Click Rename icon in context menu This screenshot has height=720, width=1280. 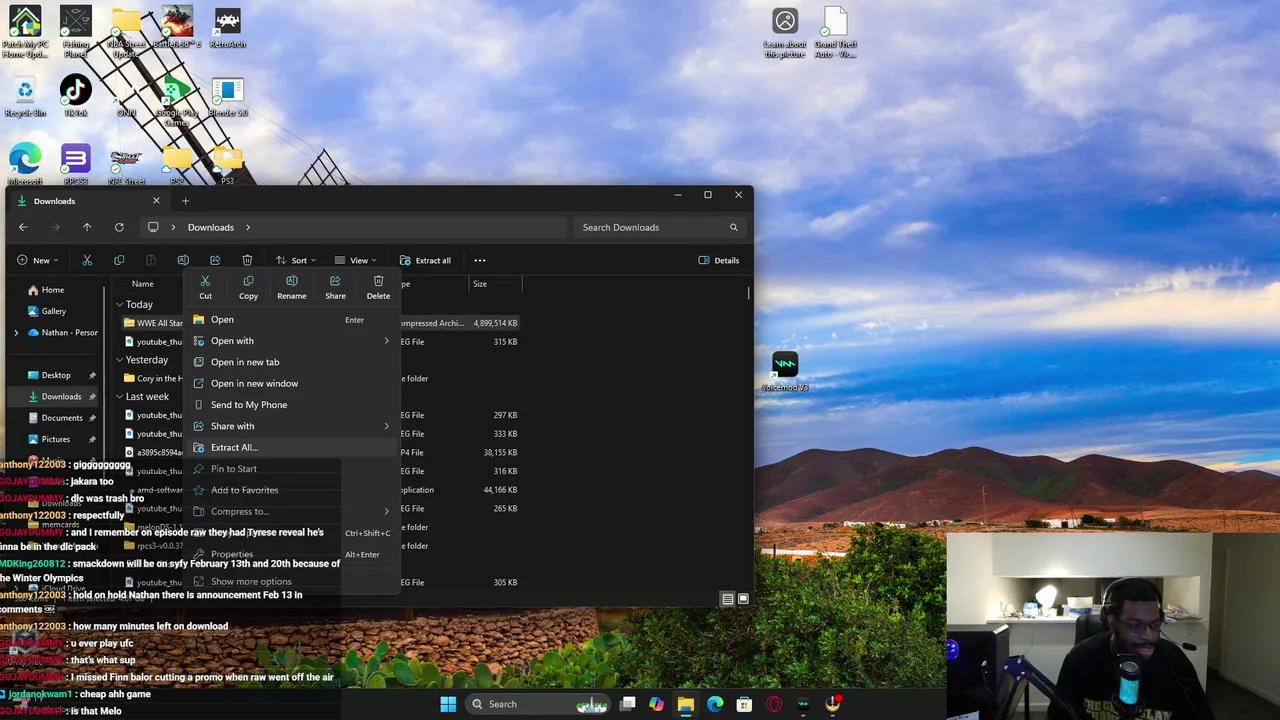point(291,287)
